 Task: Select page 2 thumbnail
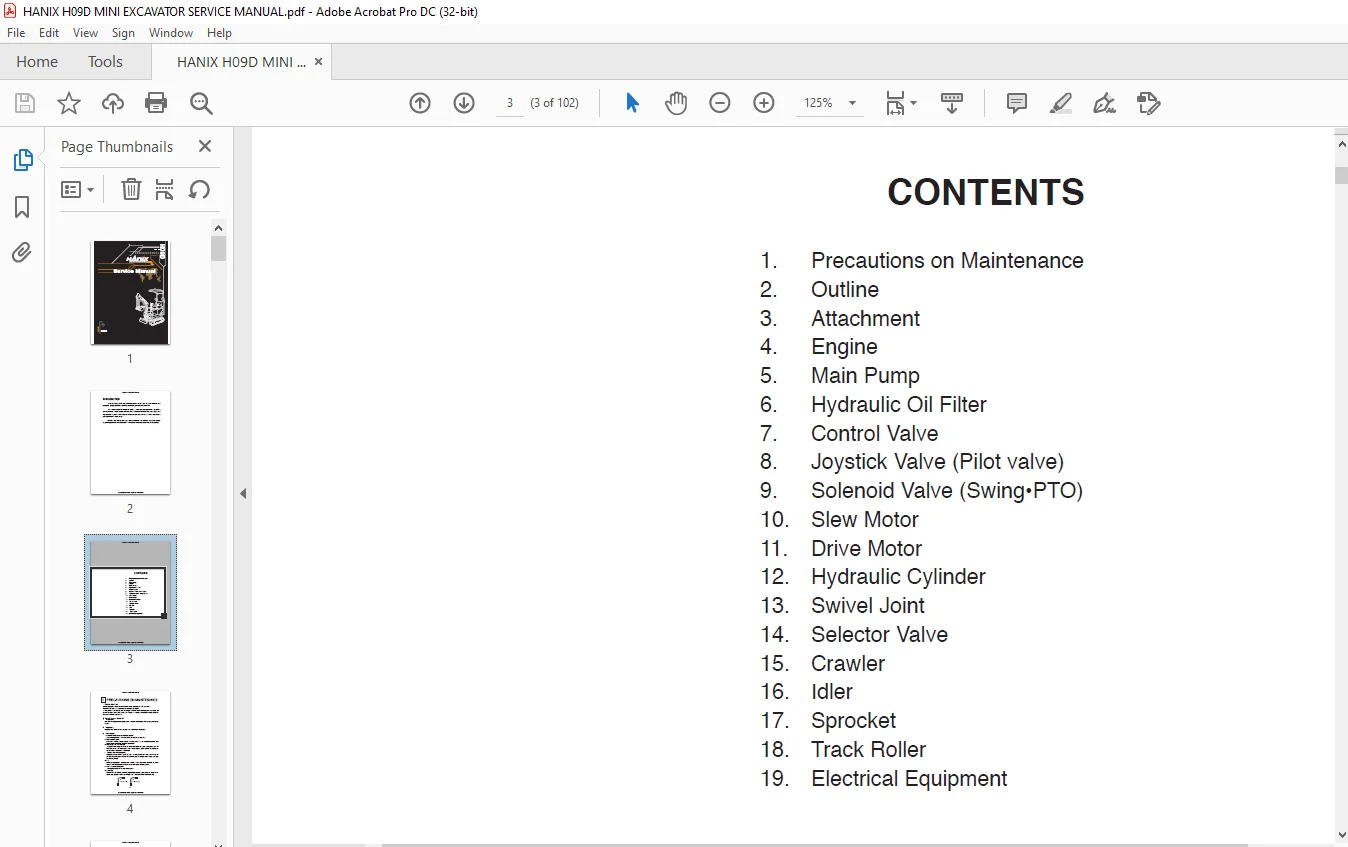pos(130,443)
